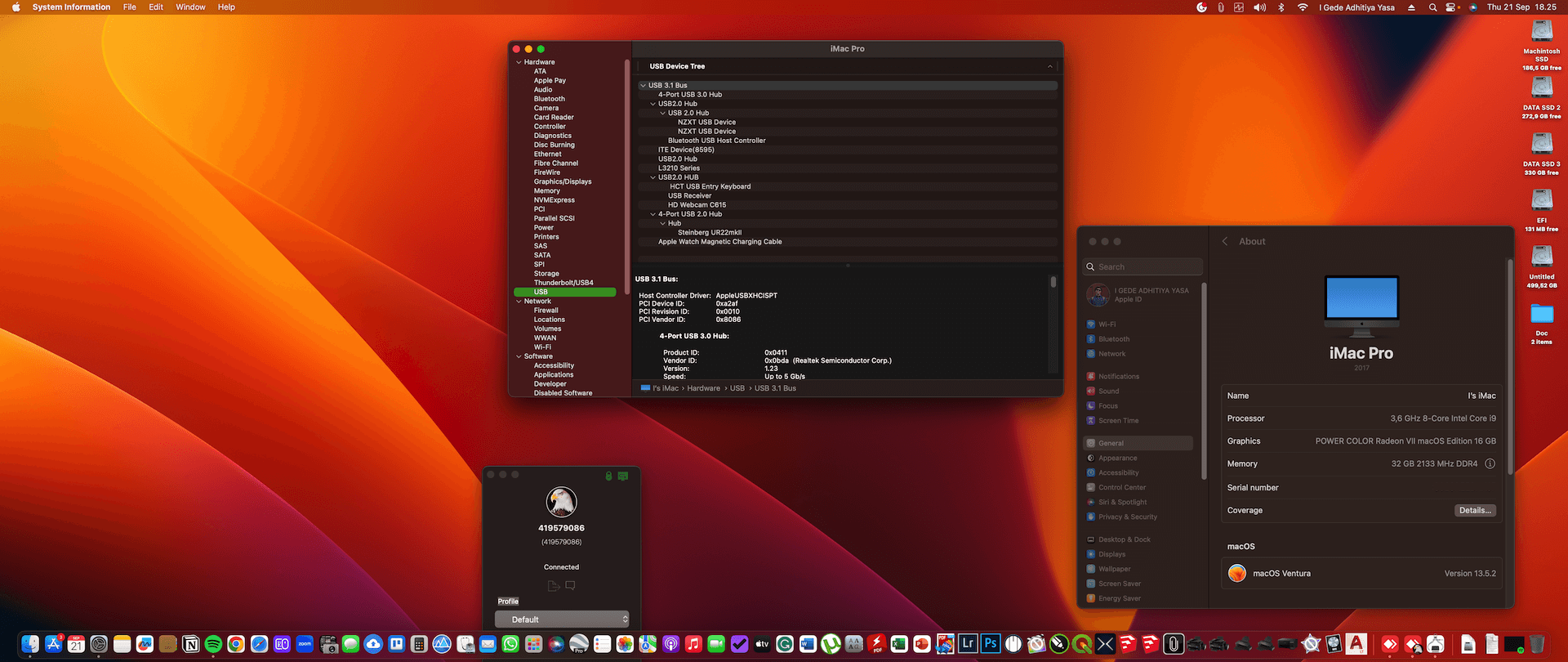Click I's iMac in the path bar

click(660, 388)
